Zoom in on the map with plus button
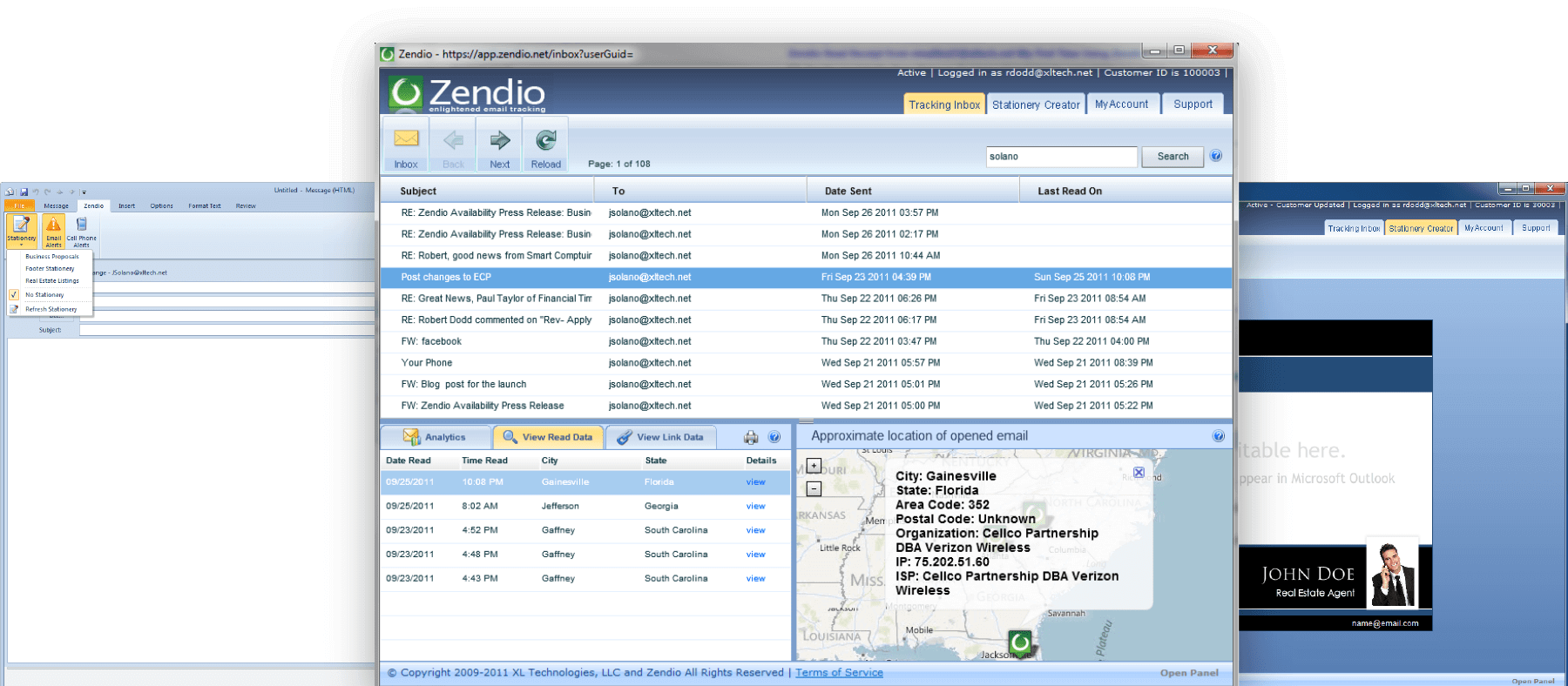 (x=814, y=466)
